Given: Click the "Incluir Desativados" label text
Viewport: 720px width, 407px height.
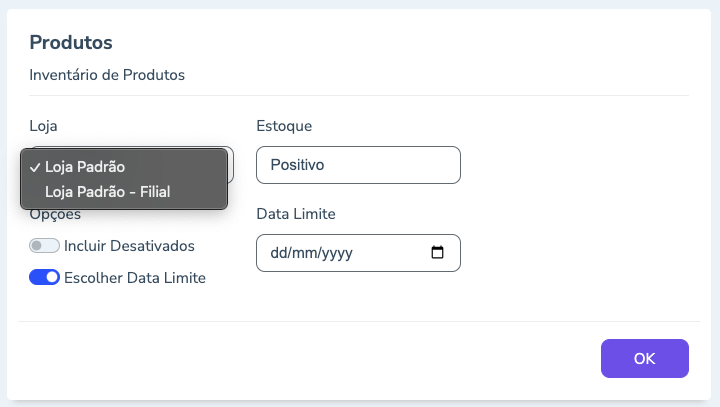Looking at the screenshot, I should coord(129,245).
